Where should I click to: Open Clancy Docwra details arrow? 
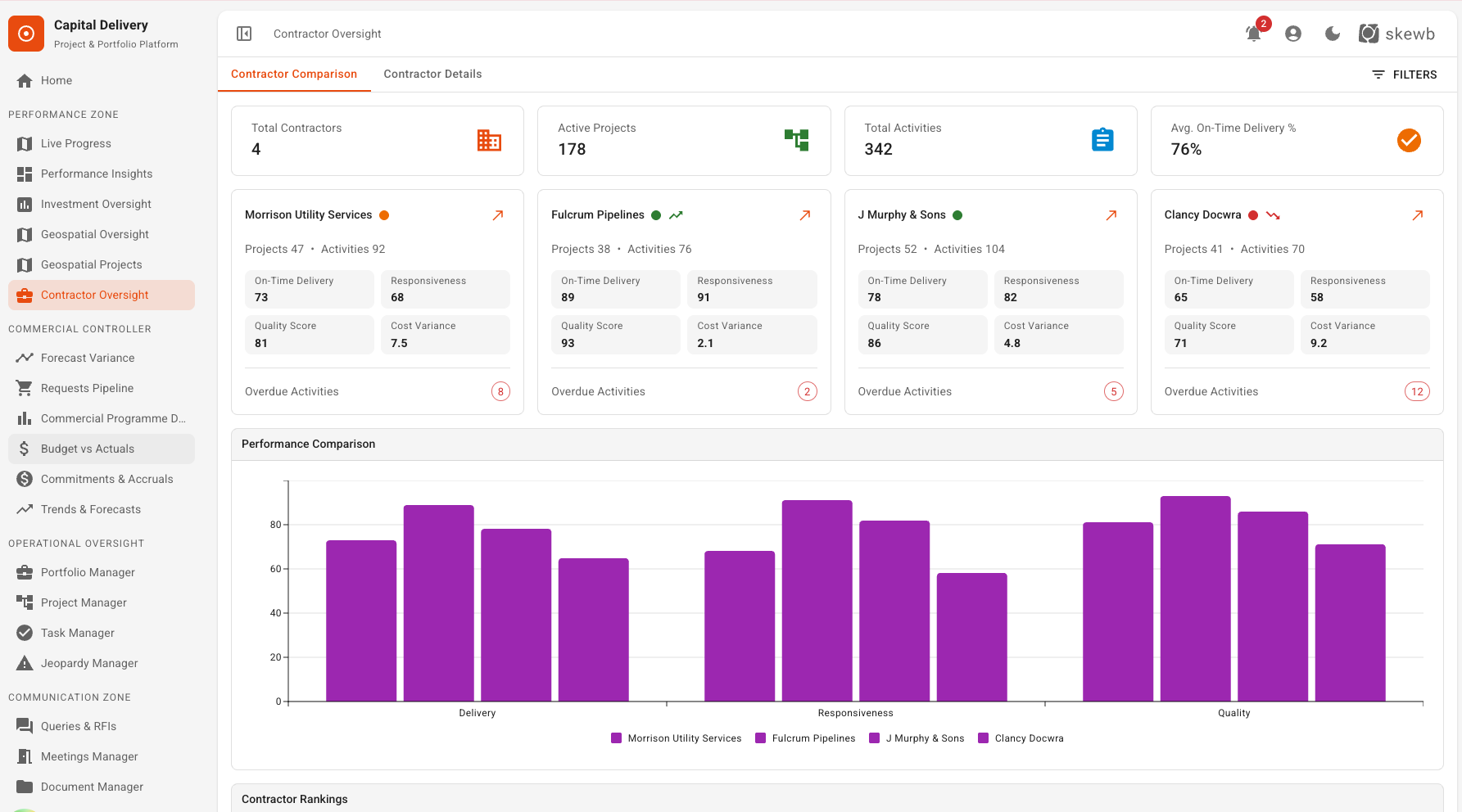[1418, 215]
